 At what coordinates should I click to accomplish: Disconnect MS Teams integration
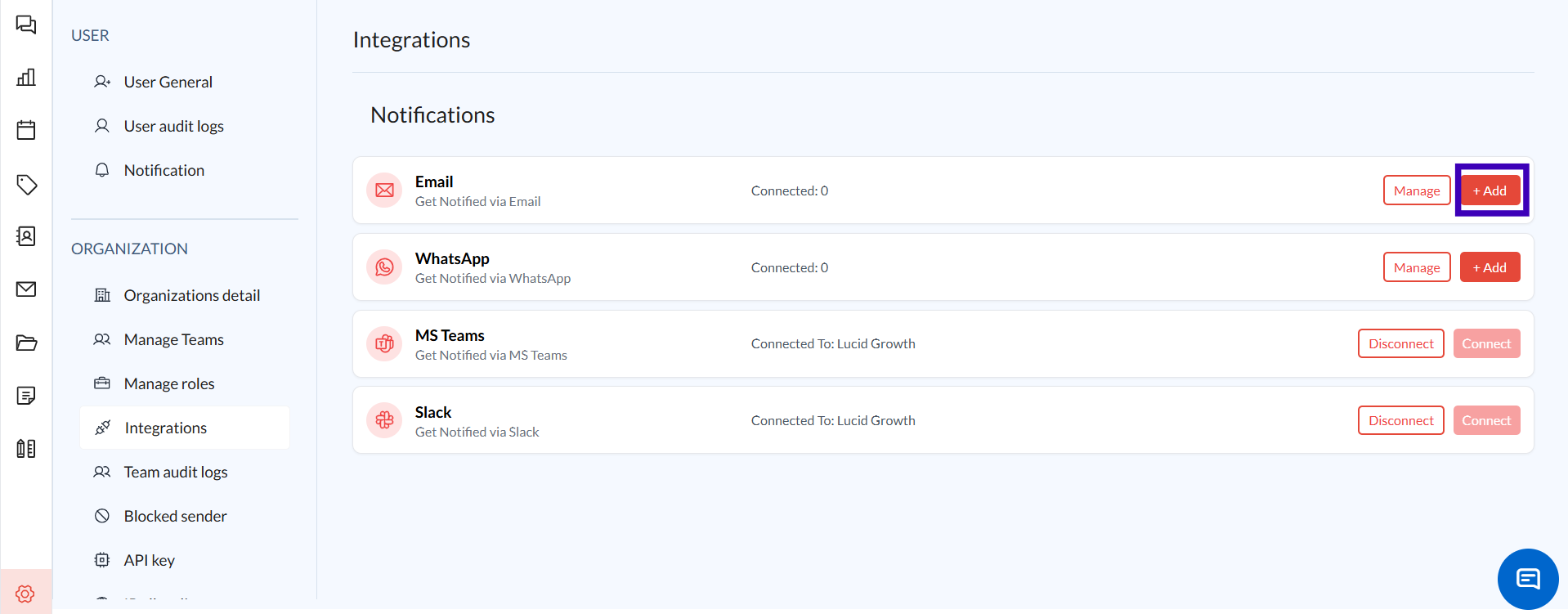1401,344
